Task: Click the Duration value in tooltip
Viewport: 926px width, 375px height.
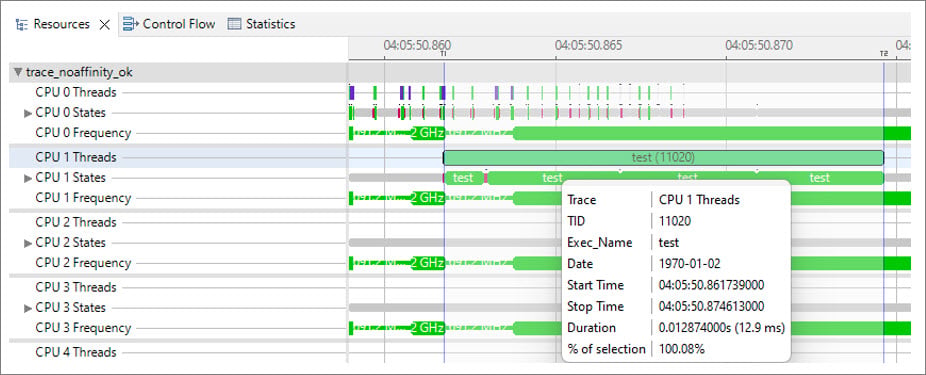Action: coord(722,328)
